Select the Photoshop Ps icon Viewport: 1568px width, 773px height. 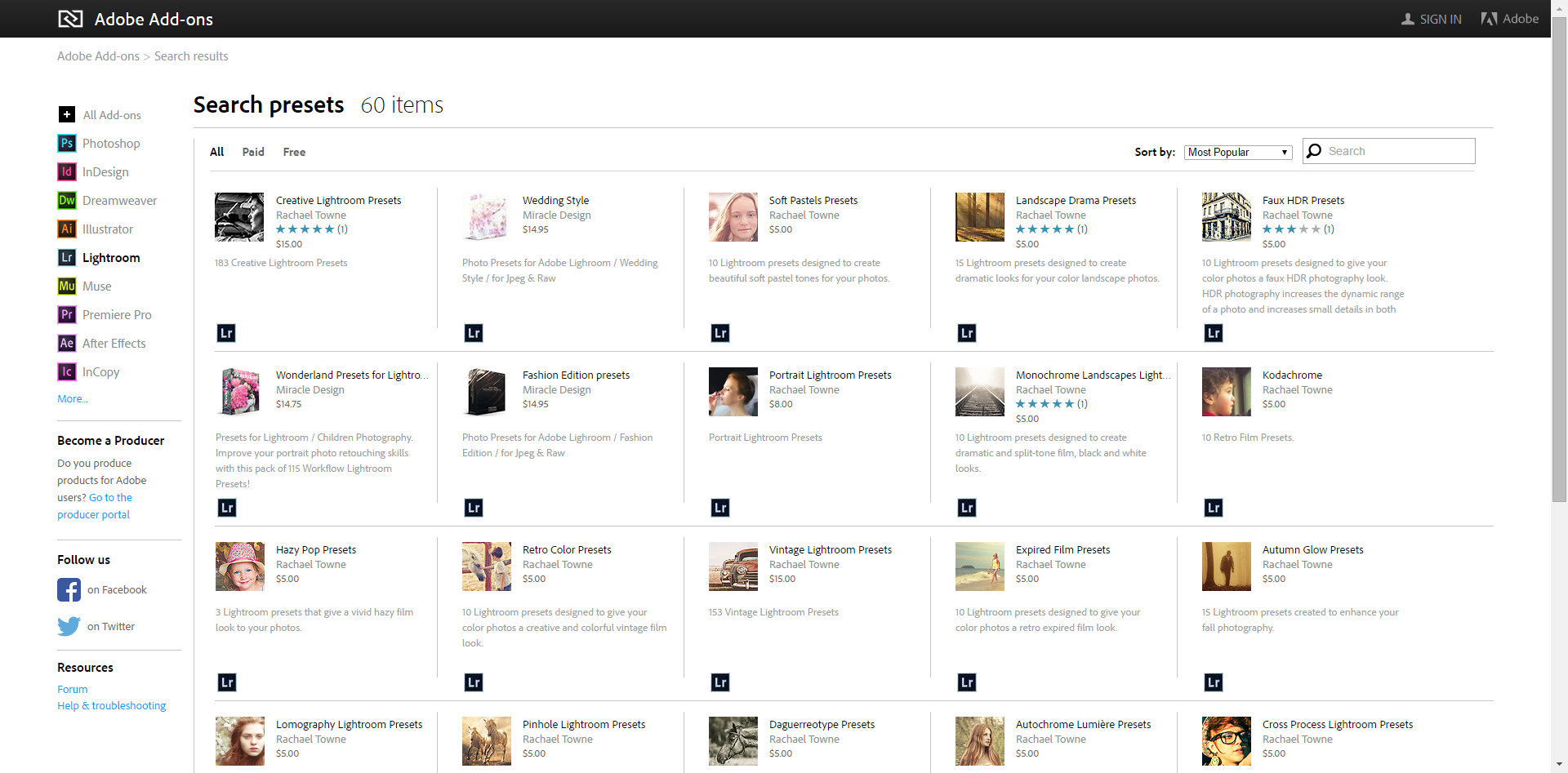(x=67, y=144)
